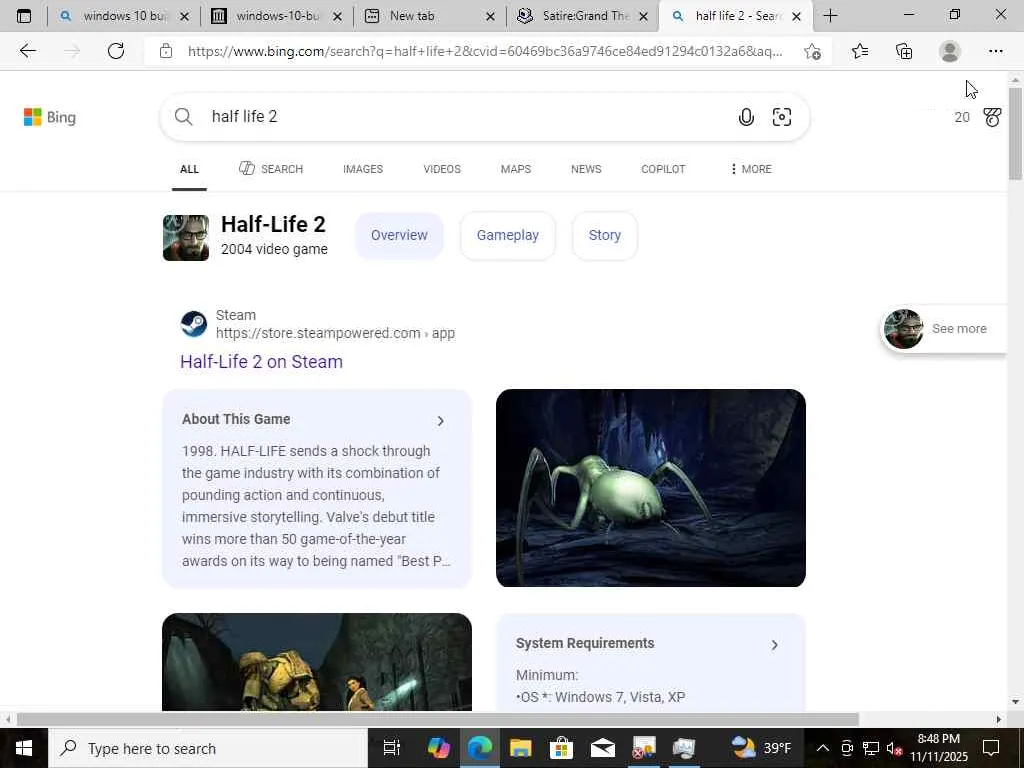Screen dimensions: 1024x768
Task: Open a new browser tab
Action: 830,16
